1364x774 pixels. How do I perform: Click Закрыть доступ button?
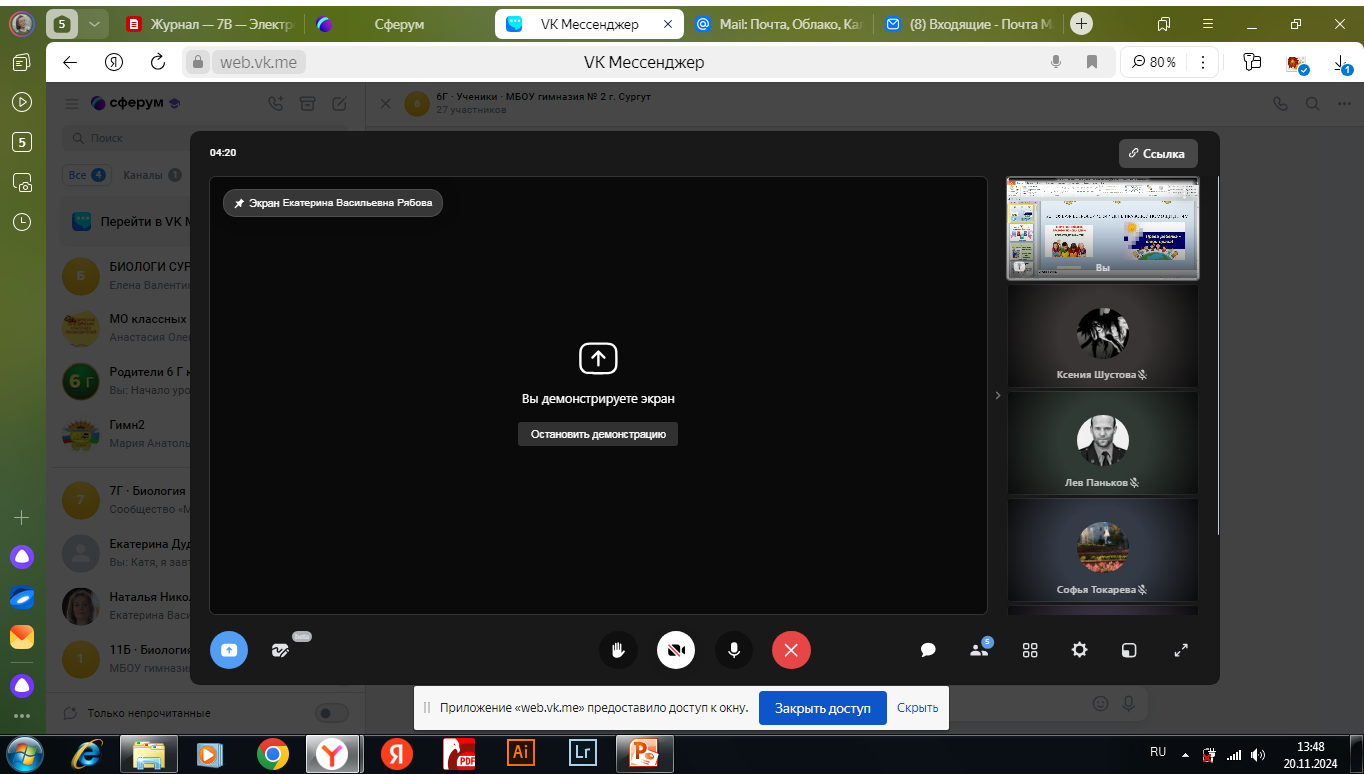pyautogui.click(x=822, y=707)
